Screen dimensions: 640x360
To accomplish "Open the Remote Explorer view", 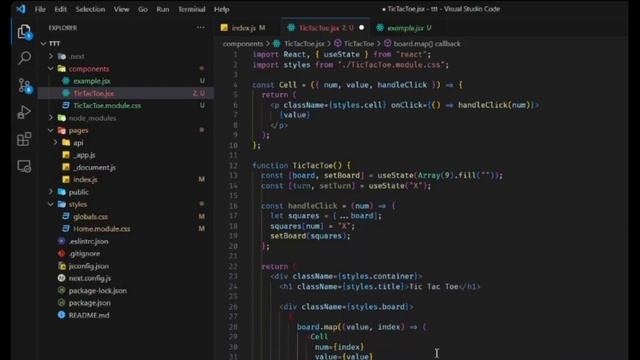I will point(24,167).
